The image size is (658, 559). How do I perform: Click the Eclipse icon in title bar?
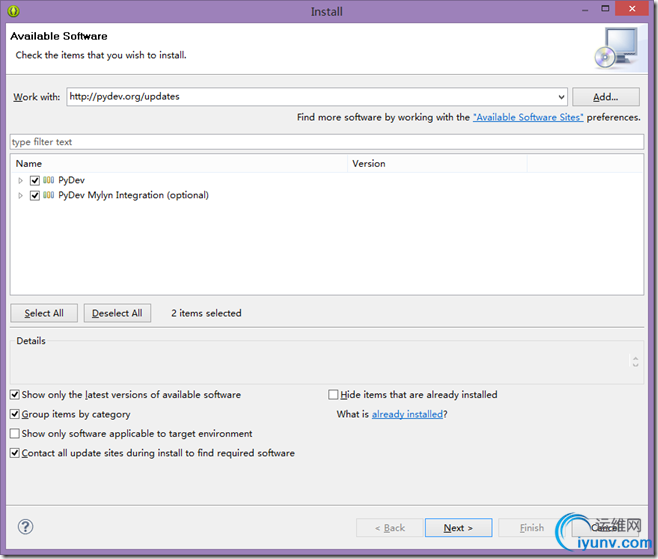click(x=13, y=11)
